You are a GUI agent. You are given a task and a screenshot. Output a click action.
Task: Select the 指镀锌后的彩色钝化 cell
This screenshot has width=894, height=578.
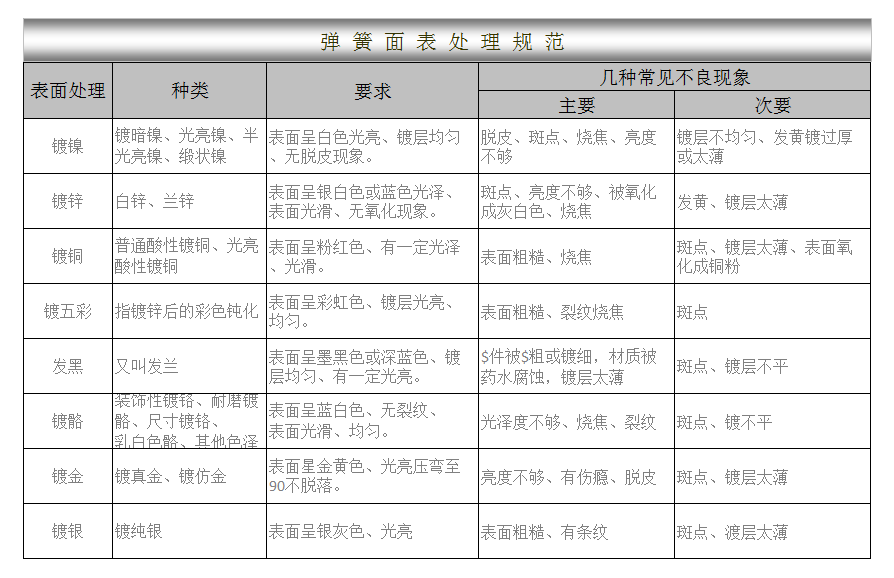tap(189, 311)
